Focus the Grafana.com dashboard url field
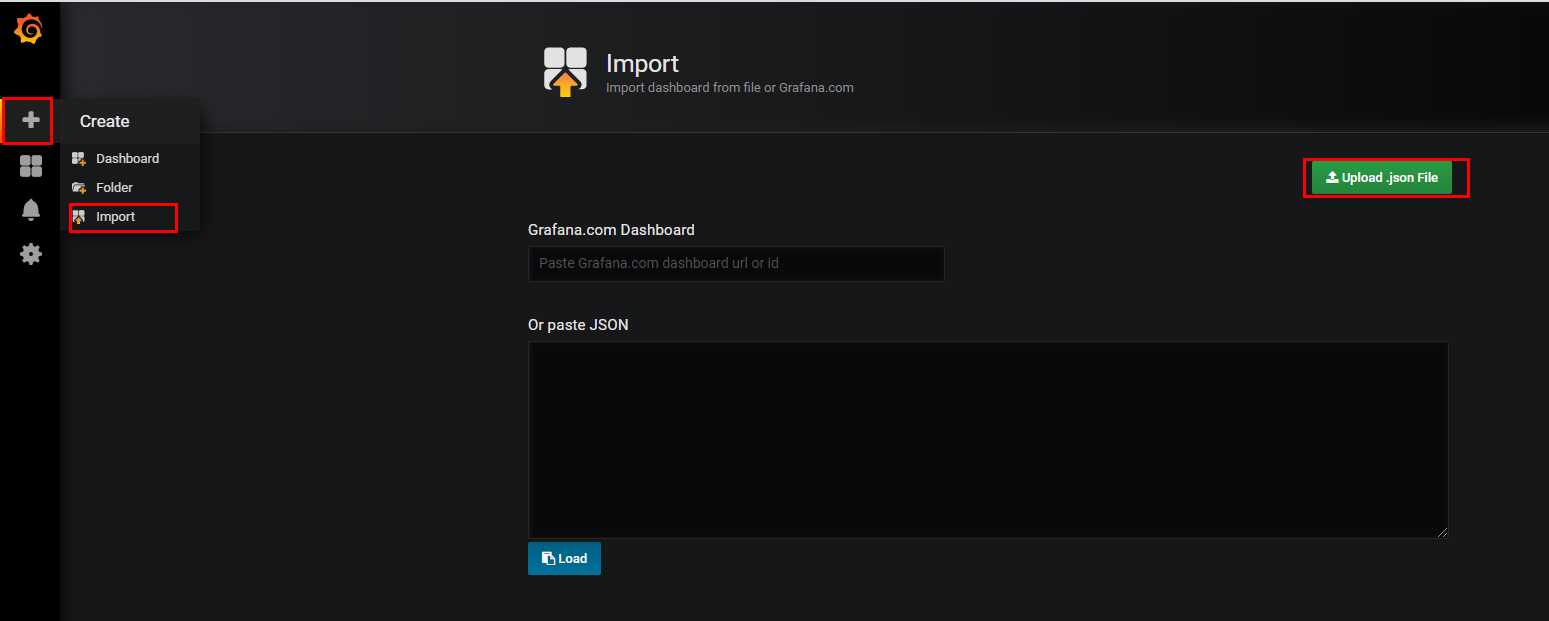Screen dimensions: 1549x621 click(736, 263)
